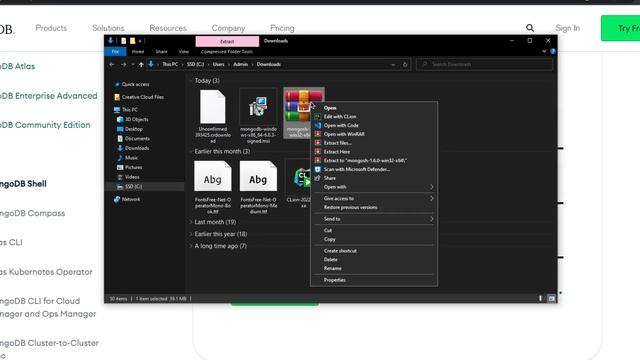
Task: Open Downloads in navigation pane
Action: point(137,148)
